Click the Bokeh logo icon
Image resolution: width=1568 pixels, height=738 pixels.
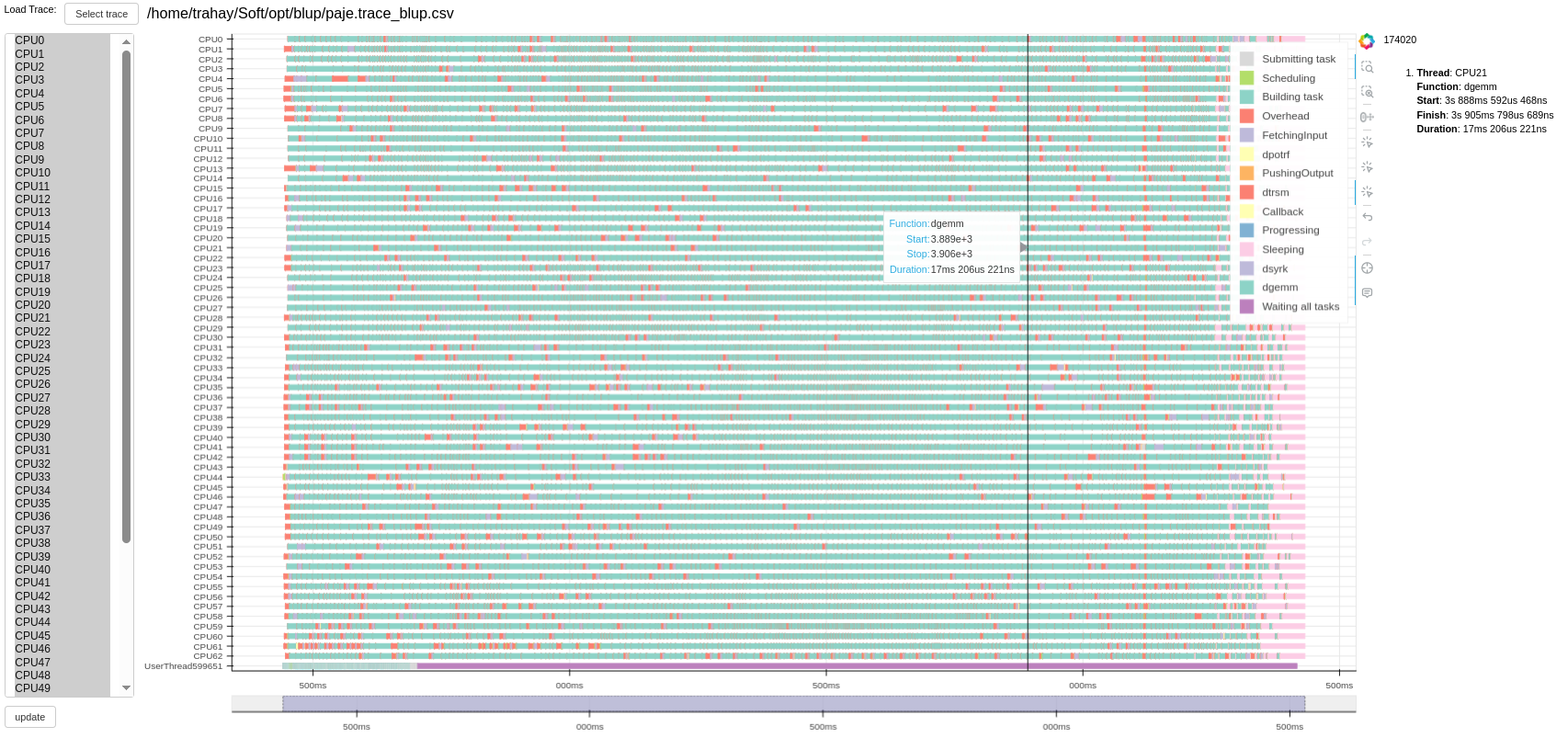(1367, 41)
